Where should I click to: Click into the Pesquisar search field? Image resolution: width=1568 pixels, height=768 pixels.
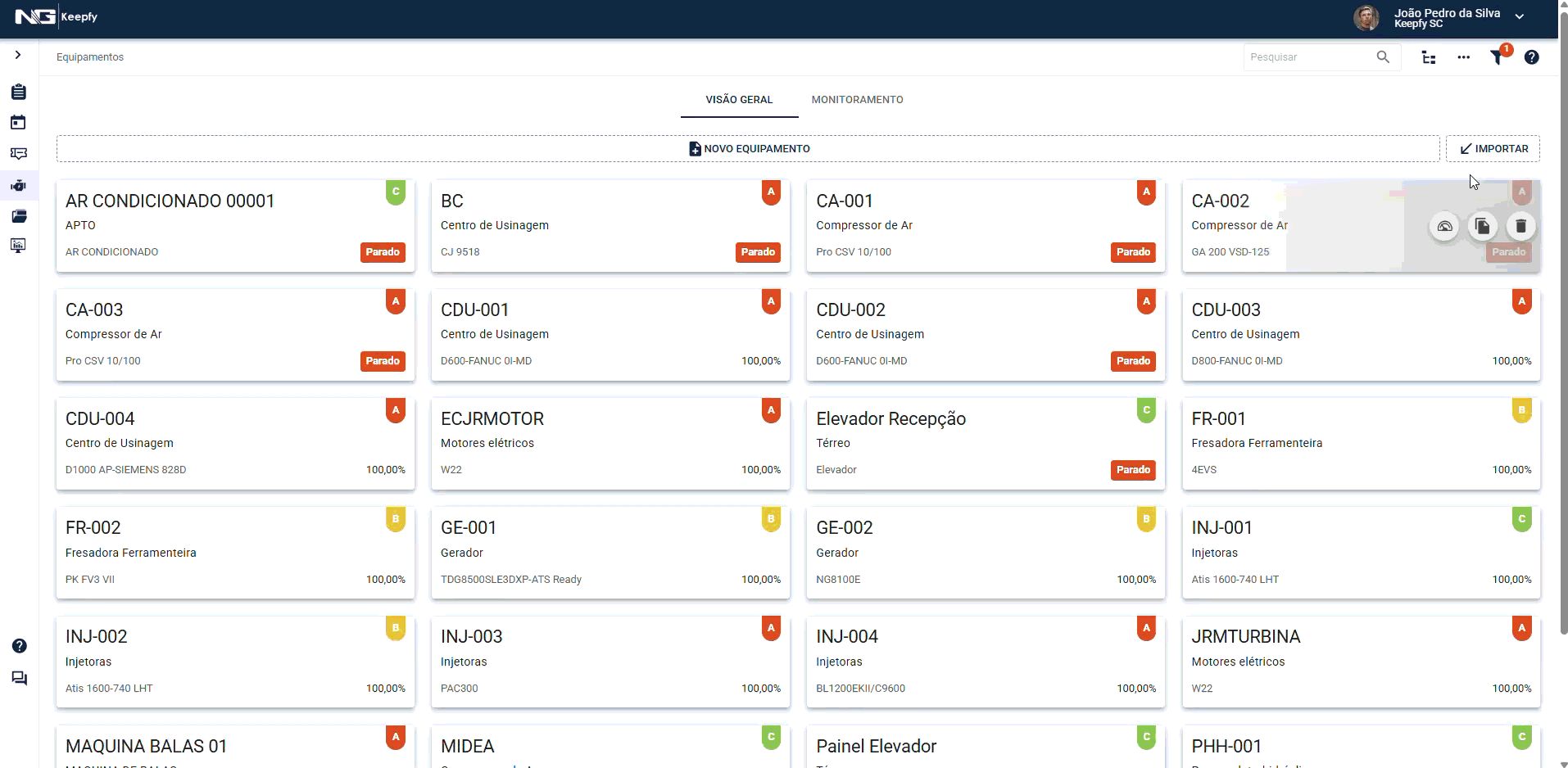(1309, 57)
